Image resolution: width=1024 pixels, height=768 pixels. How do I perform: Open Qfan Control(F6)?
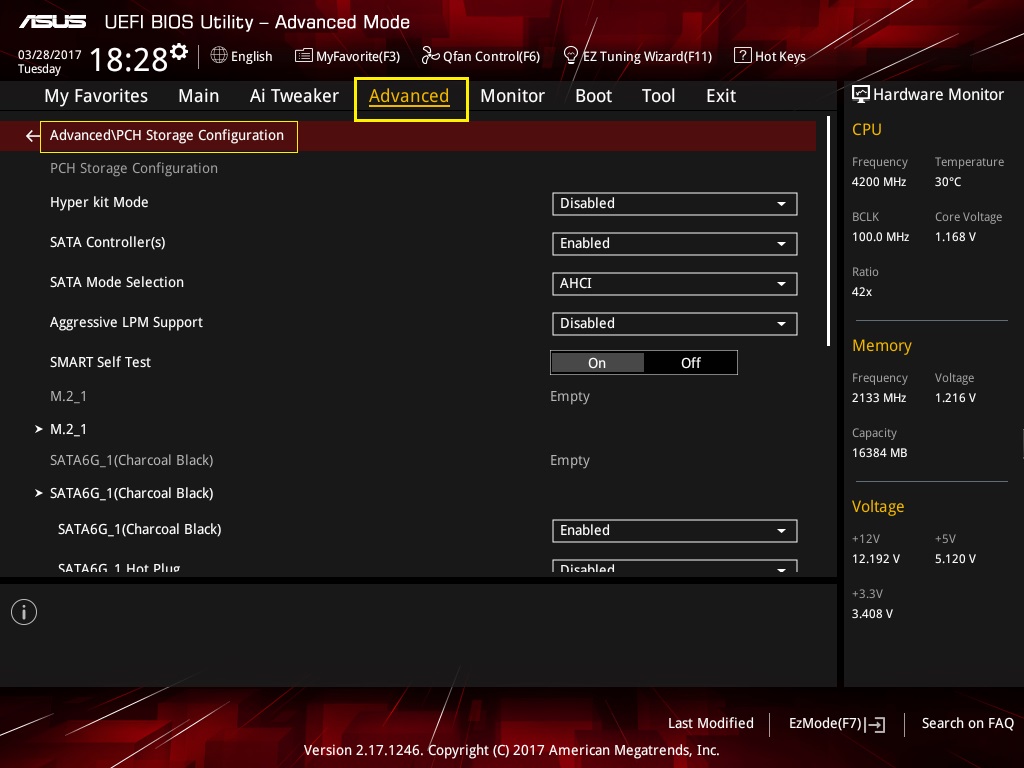pos(481,56)
